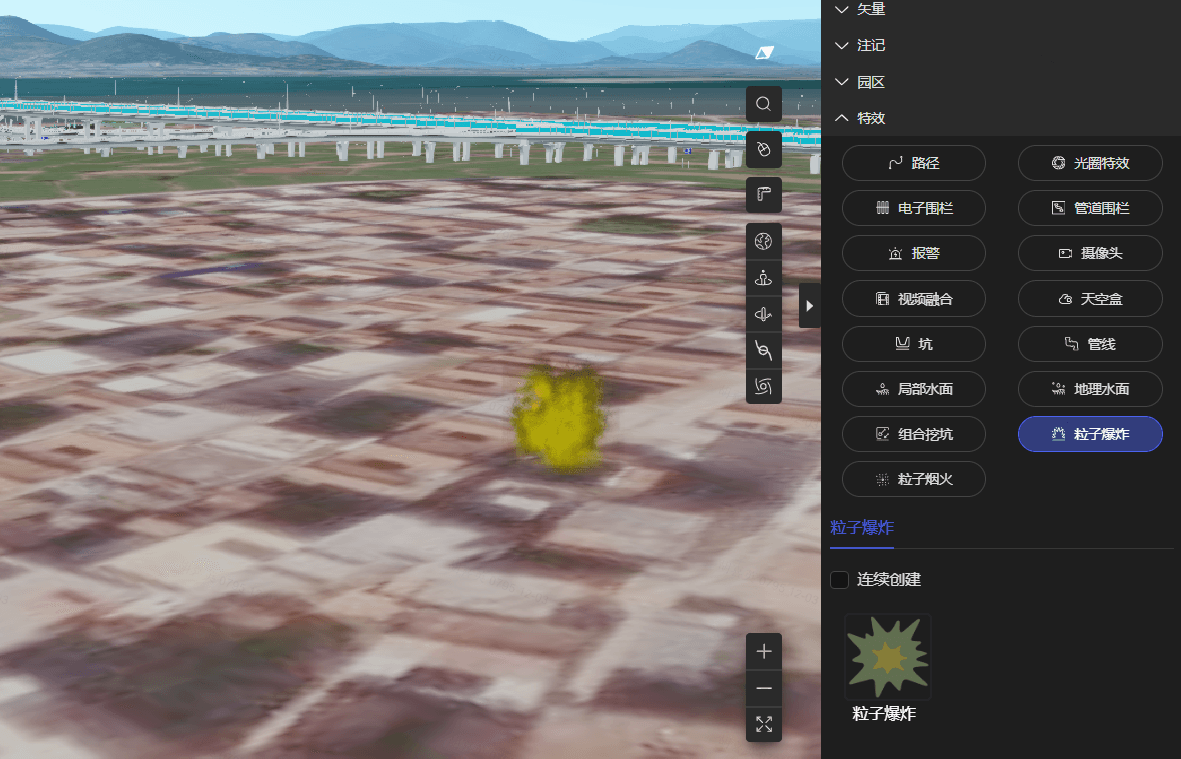Image resolution: width=1181 pixels, height=759 pixels.
Task: Zoom in with the plus icon
Action: click(x=764, y=652)
